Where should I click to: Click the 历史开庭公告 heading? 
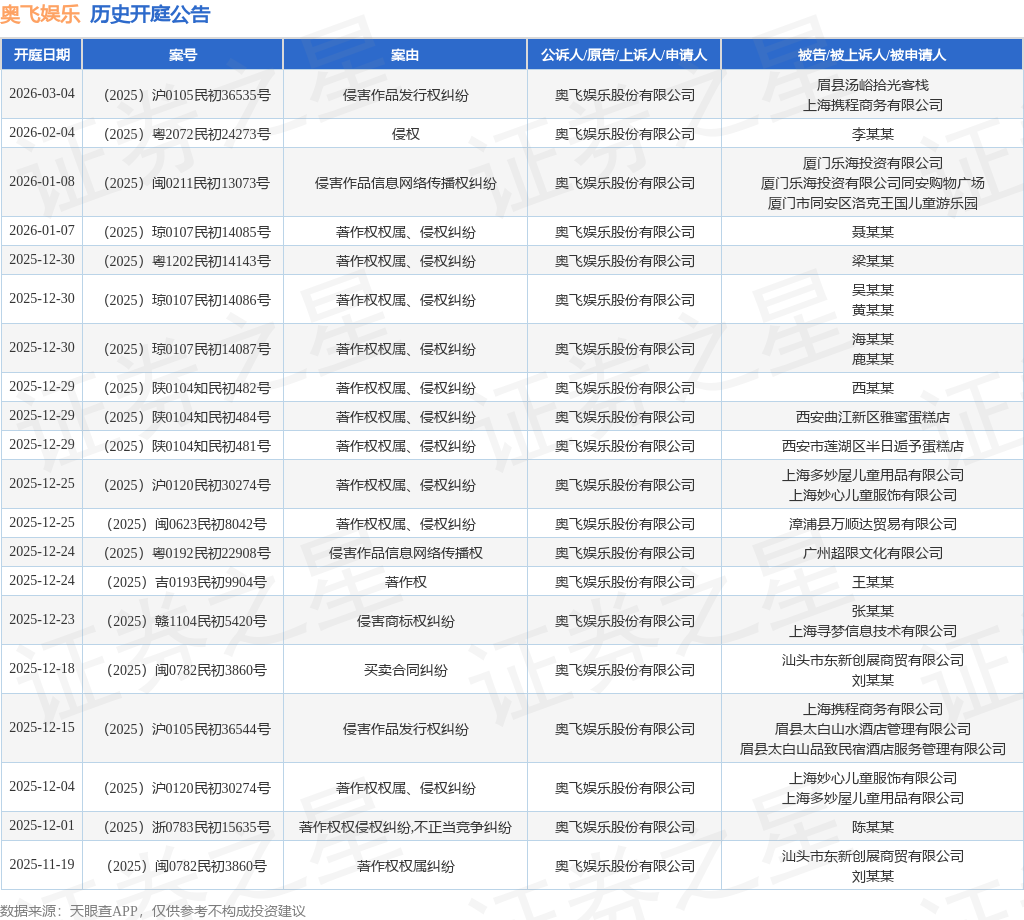click(150, 14)
